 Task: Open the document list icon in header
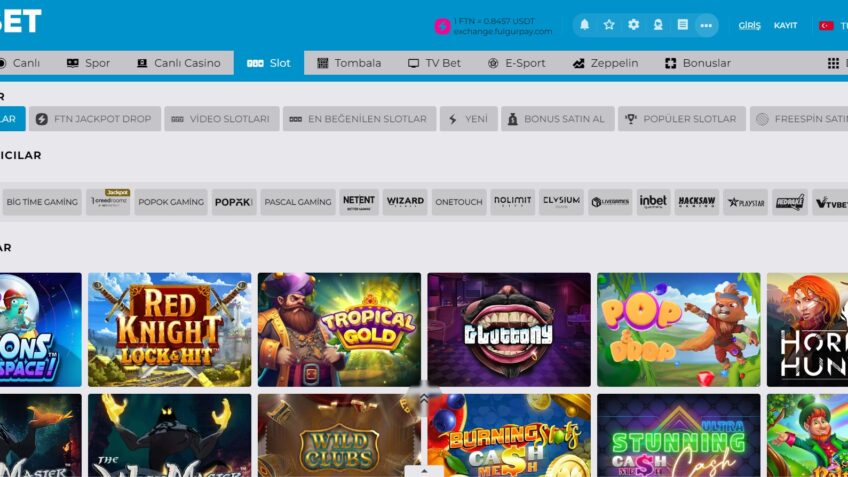(x=682, y=25)
